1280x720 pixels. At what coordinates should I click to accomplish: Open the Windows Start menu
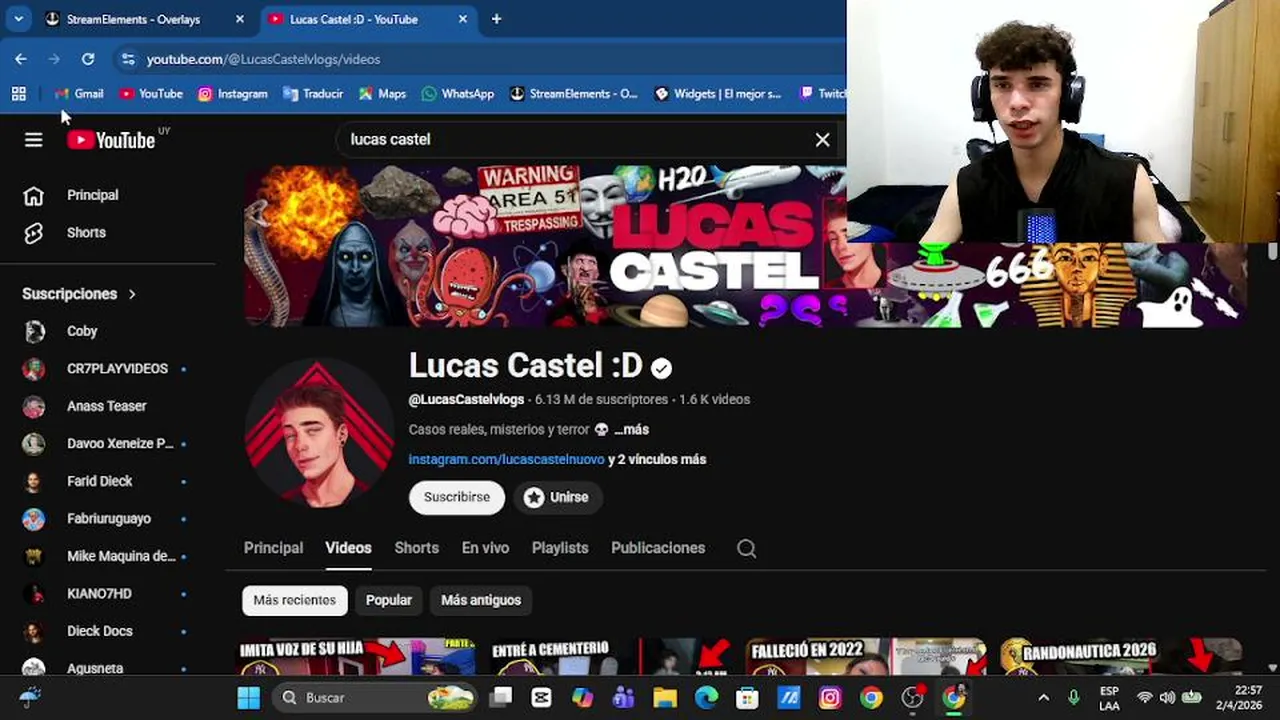click(248, 697)
